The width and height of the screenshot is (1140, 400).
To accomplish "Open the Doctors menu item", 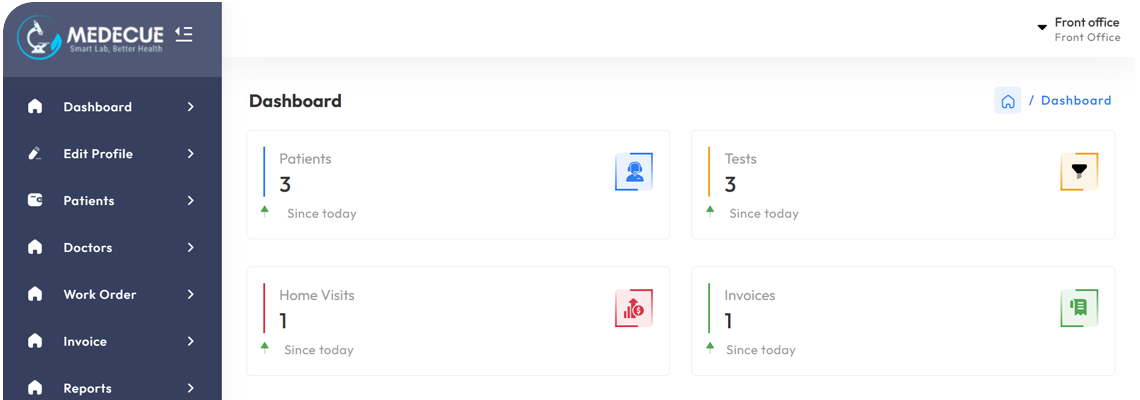I will coord(88,248).
